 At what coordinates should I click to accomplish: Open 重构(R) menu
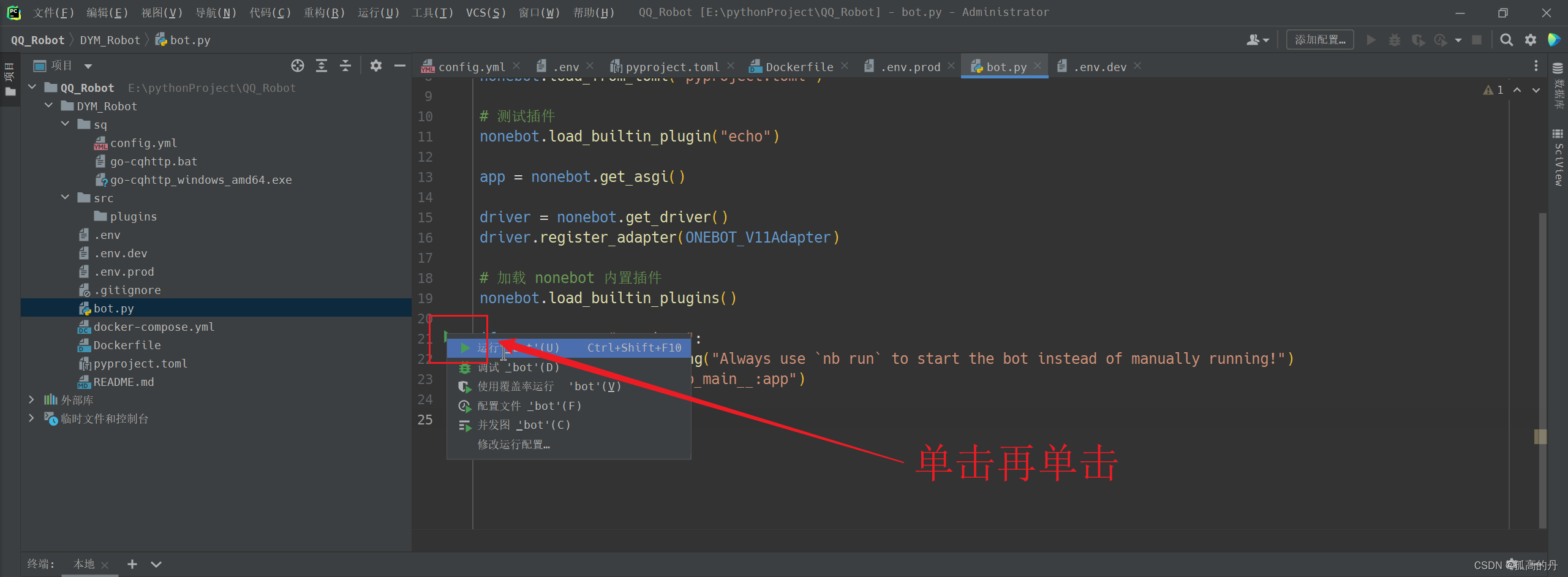(325, 12)
